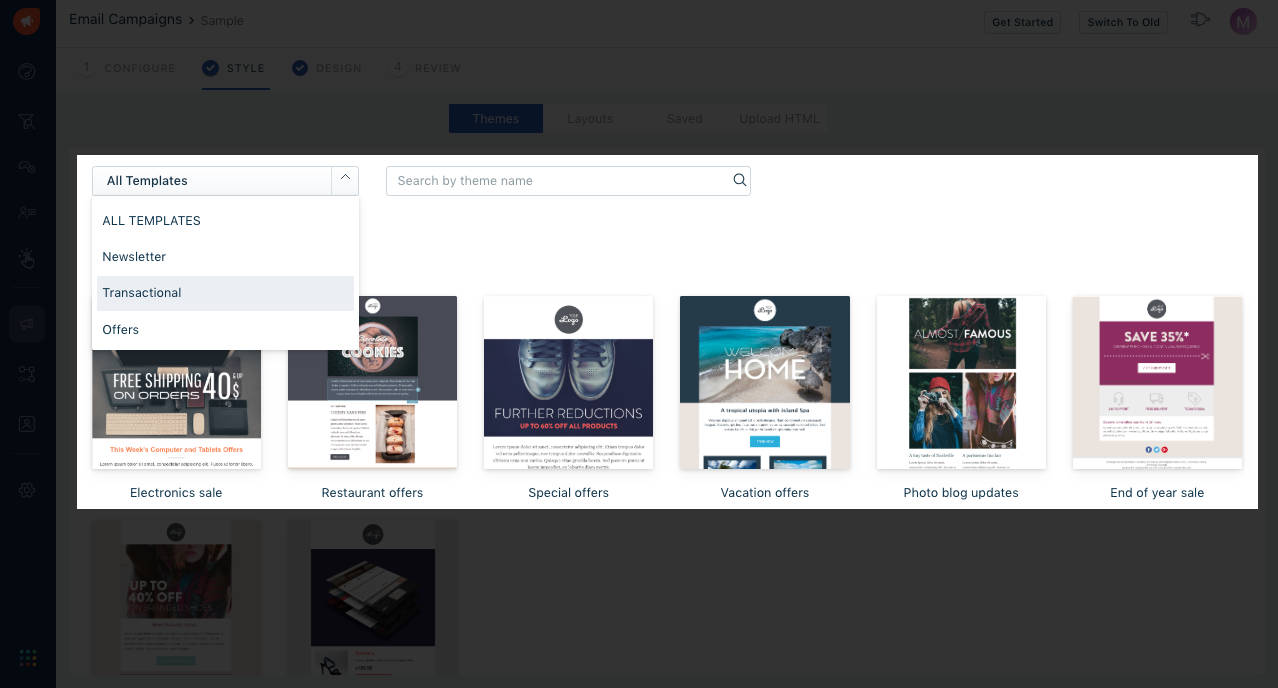Collapse the All Templates dropdown arrow
The height and width of the screenshot is (688, 1278).
(344, 180)
